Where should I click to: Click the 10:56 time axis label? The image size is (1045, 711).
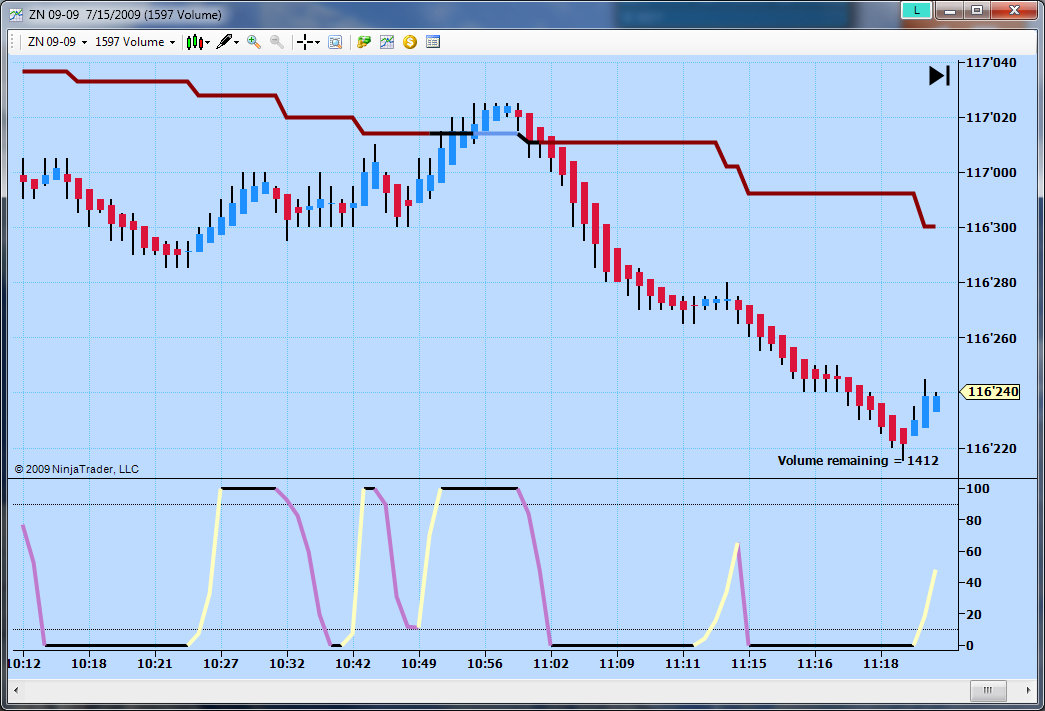click(x=485, y=664)
